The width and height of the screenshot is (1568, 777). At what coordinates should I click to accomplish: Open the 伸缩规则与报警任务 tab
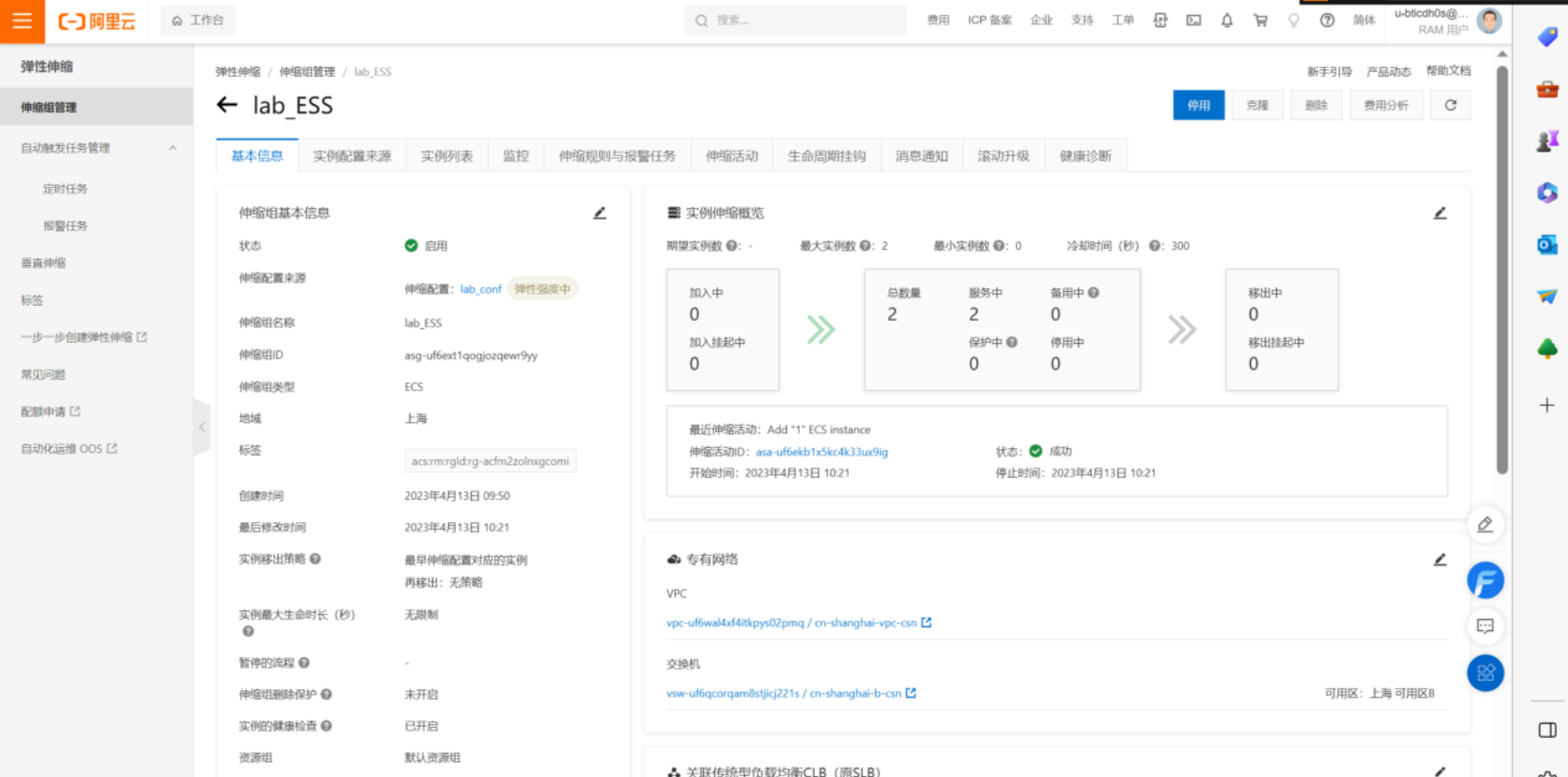[x=618, y=156]
